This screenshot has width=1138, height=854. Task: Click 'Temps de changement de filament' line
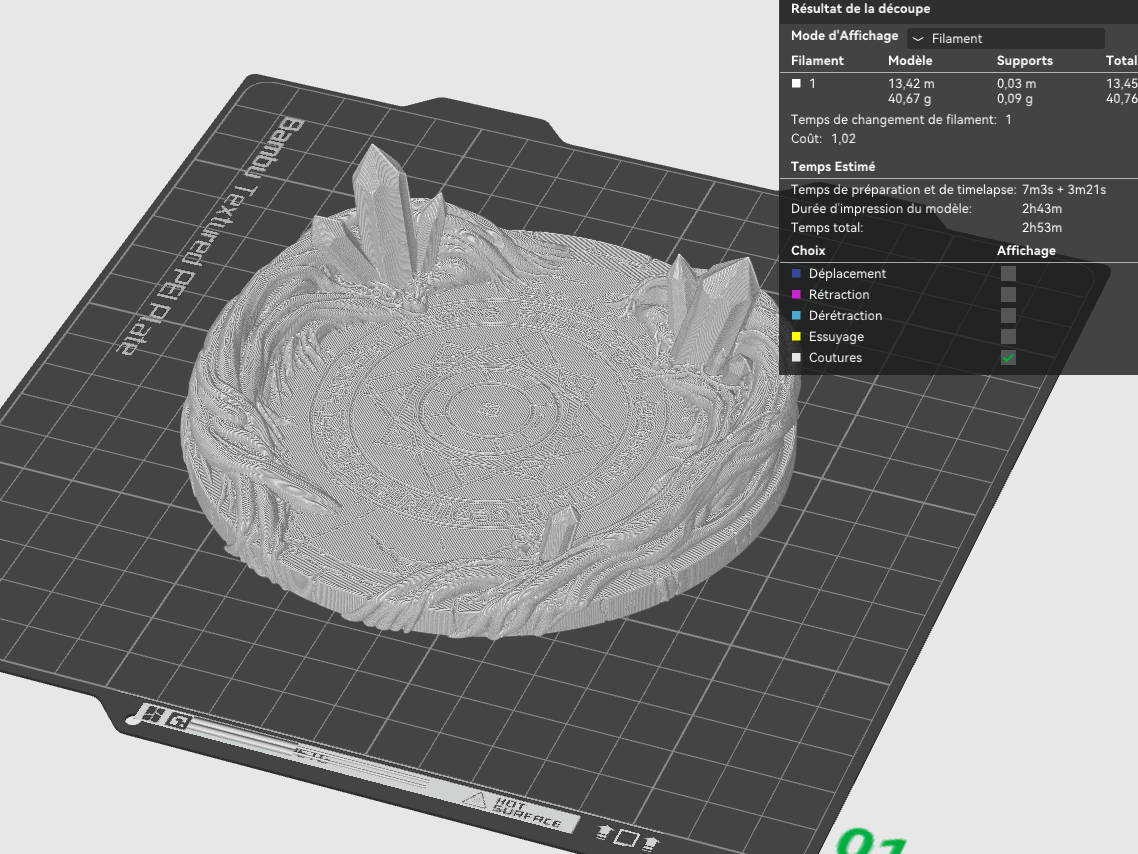click(x=901, y=120)
